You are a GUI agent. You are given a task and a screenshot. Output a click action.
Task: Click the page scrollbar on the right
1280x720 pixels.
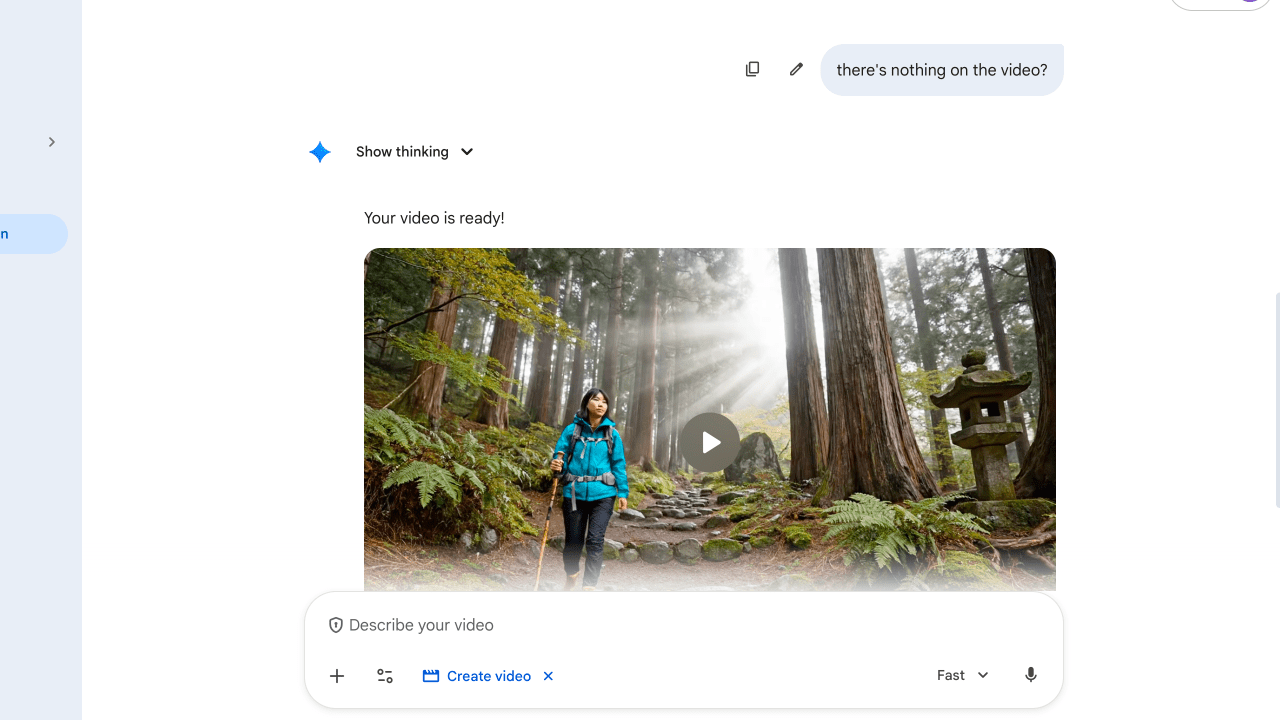pos(1276,400)
